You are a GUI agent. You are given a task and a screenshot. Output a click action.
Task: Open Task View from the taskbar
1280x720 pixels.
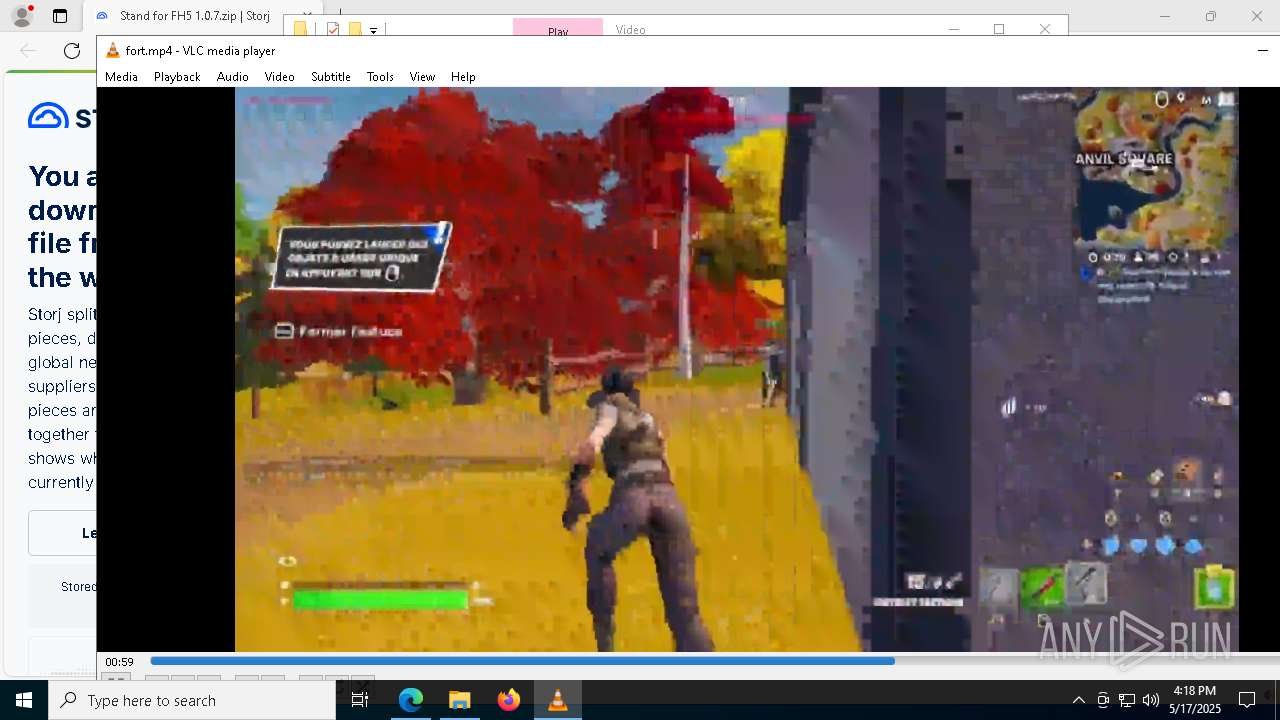[360, 700]
